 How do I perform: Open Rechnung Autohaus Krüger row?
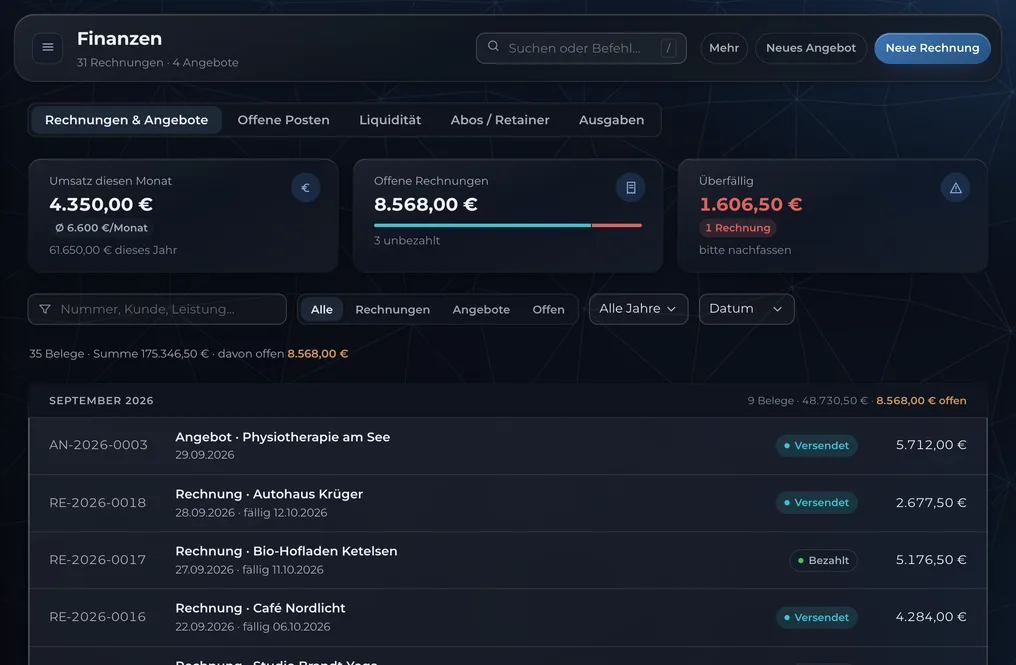click(508, 503)
